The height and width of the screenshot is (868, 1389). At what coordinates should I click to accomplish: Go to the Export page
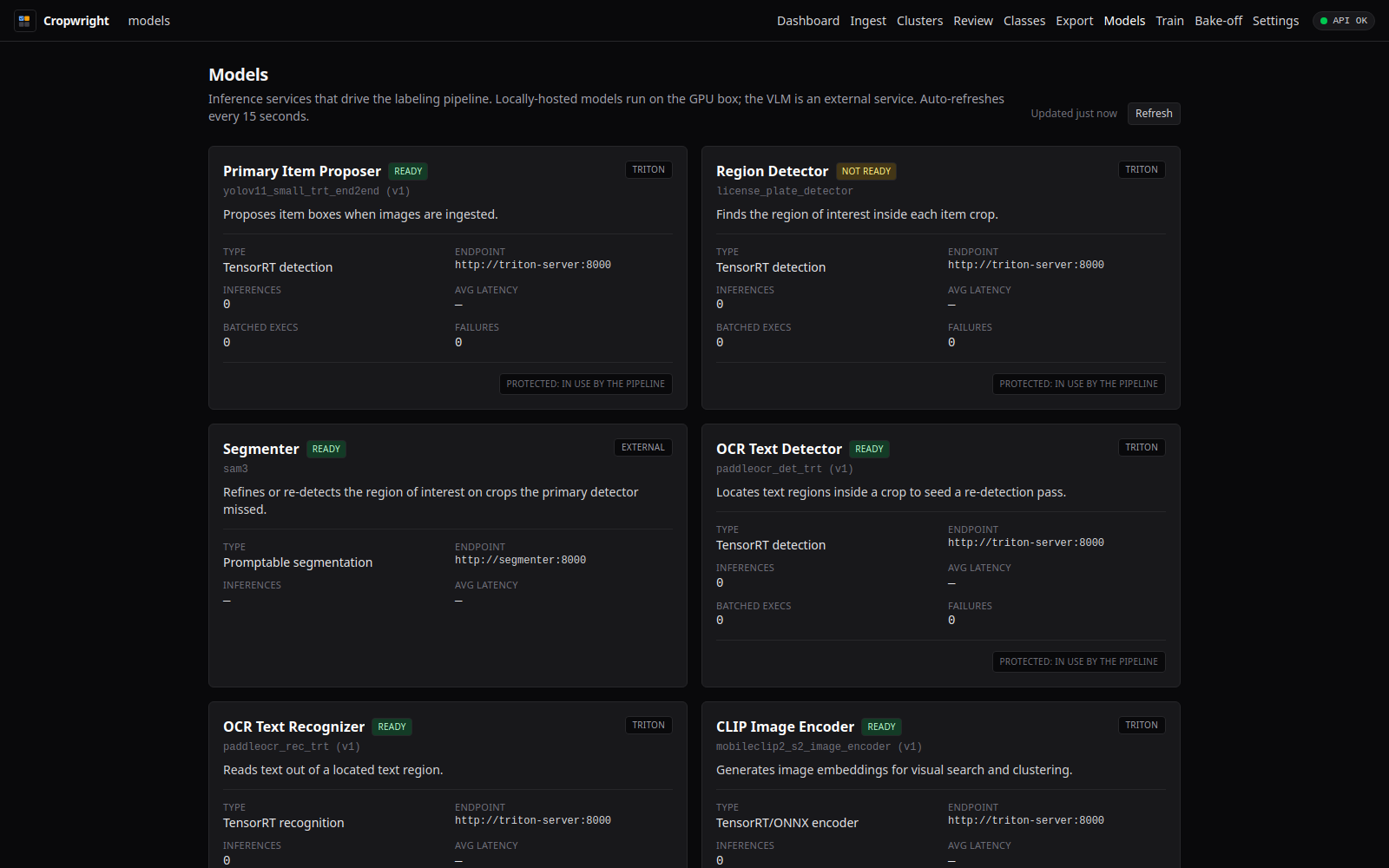coord(1075,21)
